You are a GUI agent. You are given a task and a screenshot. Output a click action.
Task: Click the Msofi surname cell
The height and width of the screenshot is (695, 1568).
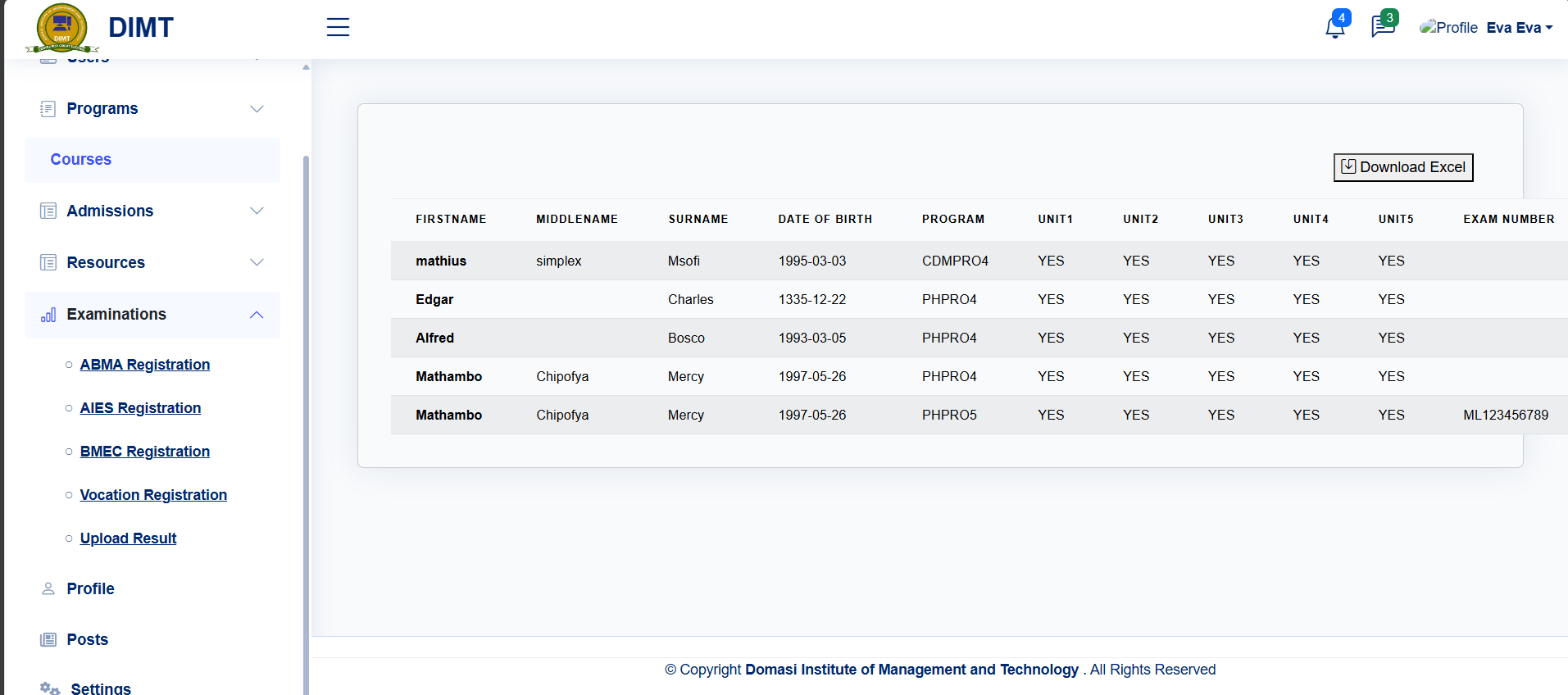[x=684, y=261]
